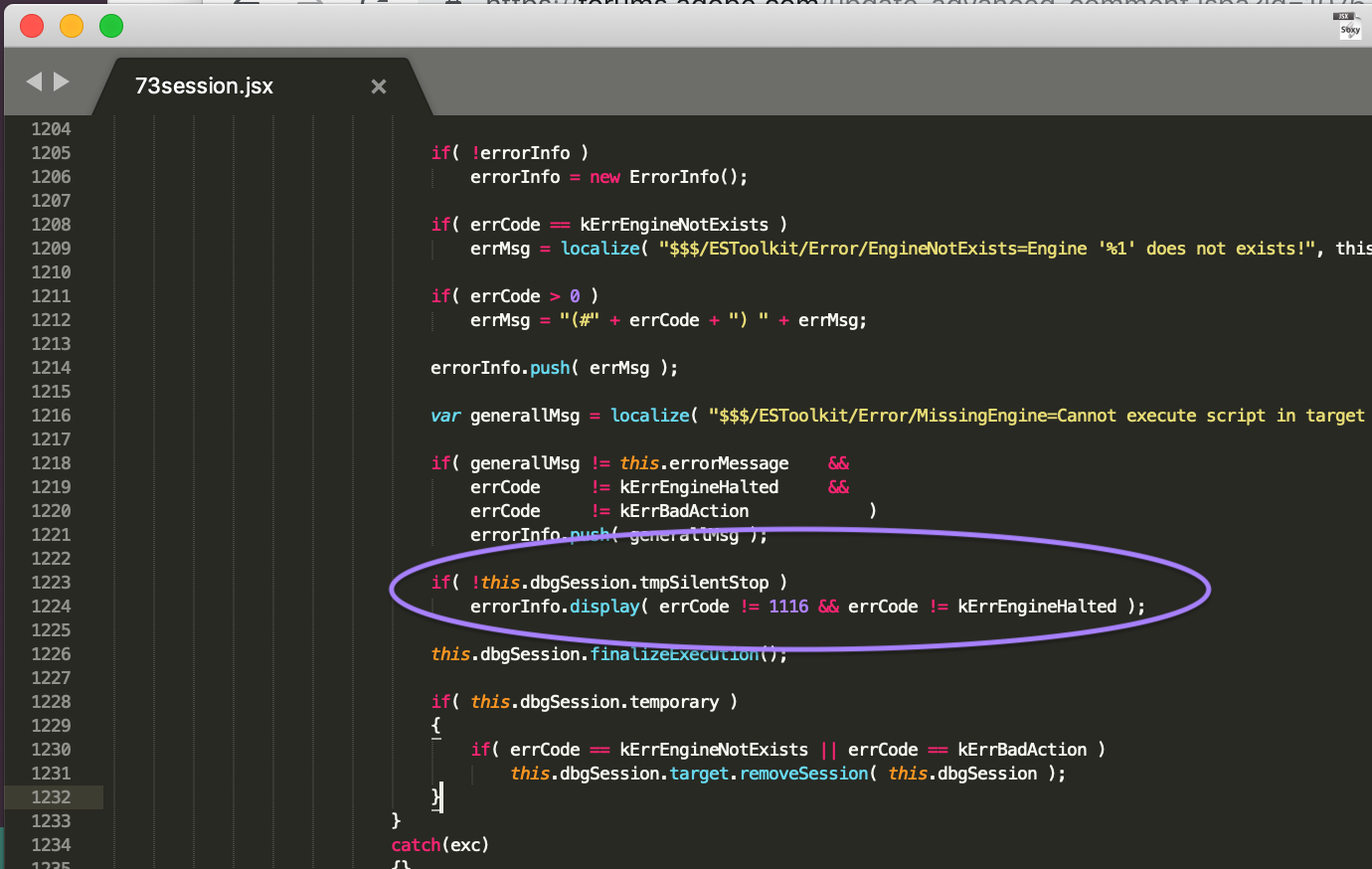Image resolution: width=1372 pixels, height=869 pixels.
Task: Click closing brace on line 1232
Action: (435, 797)
